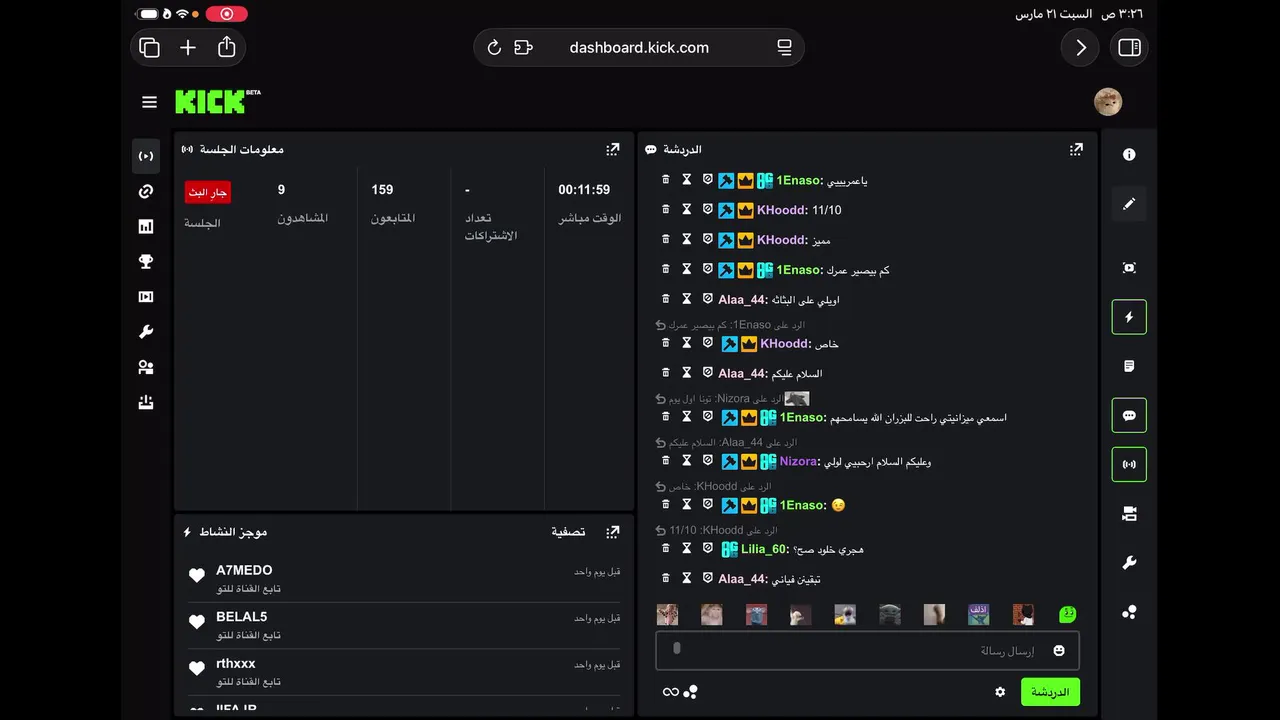This screenshot has height=720, width=1280.
Task: Click dashboard.kick.com address bar
Action: [x=639, y=47]
